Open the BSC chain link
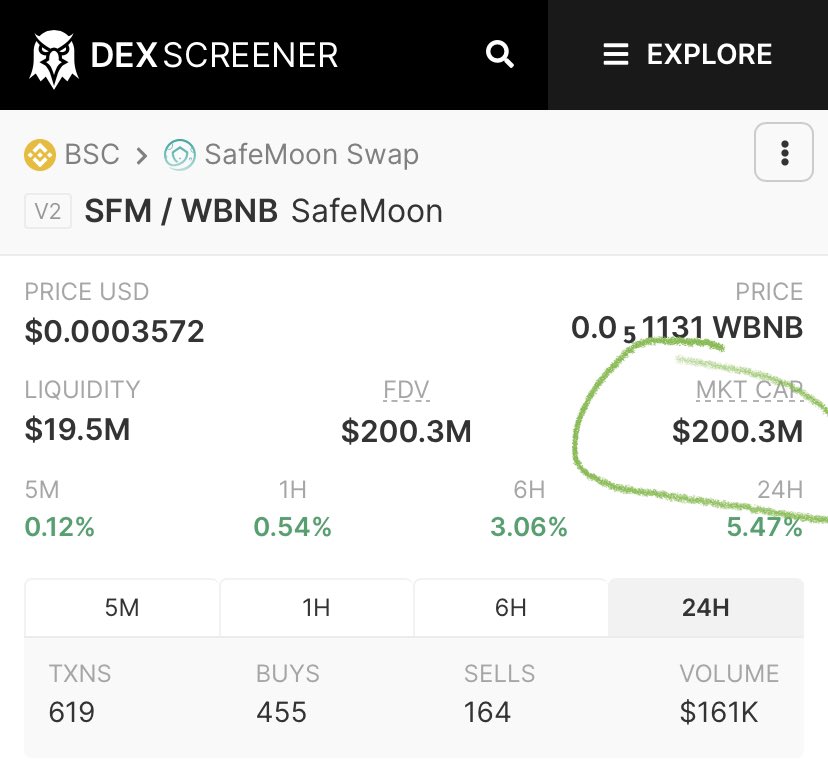The height and width of the screenshot is (765, 828). click(92, 155)
